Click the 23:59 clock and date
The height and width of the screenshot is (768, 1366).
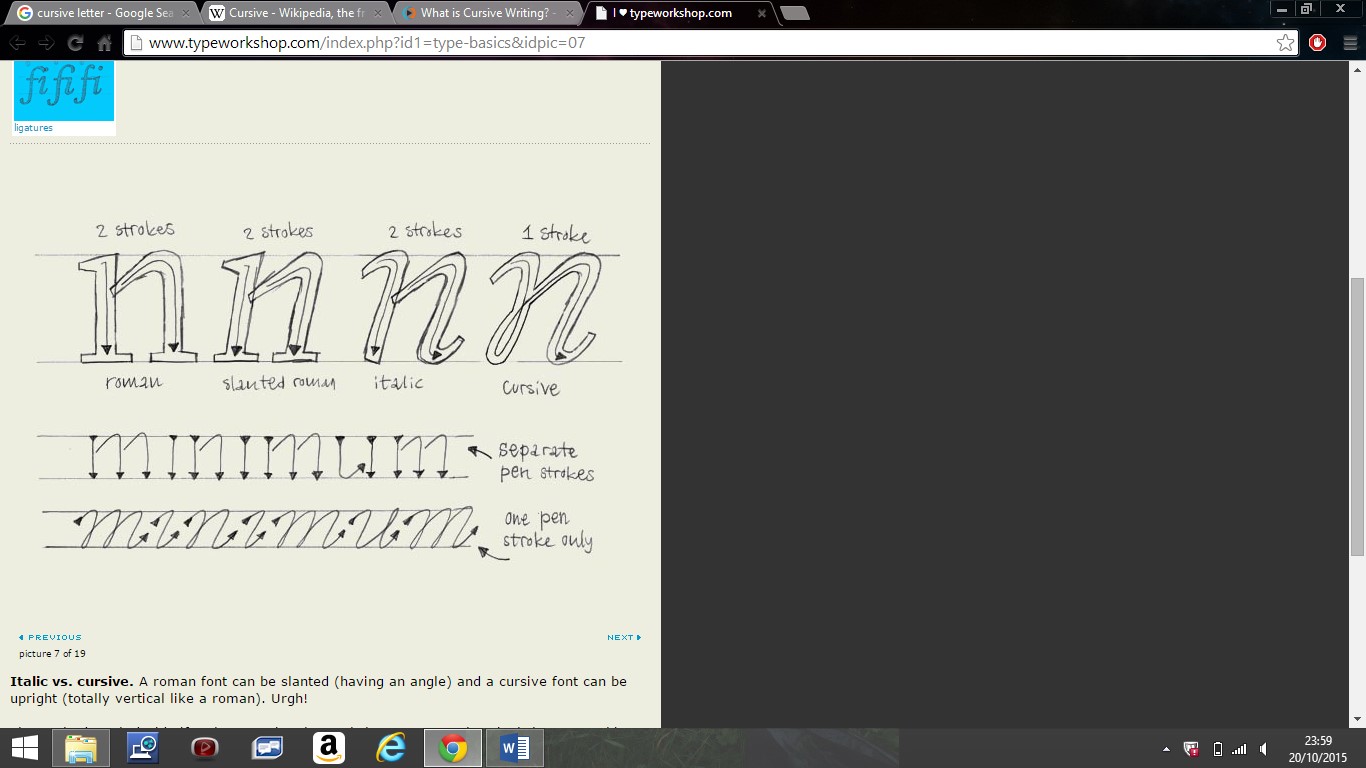tap(1318, 748)
